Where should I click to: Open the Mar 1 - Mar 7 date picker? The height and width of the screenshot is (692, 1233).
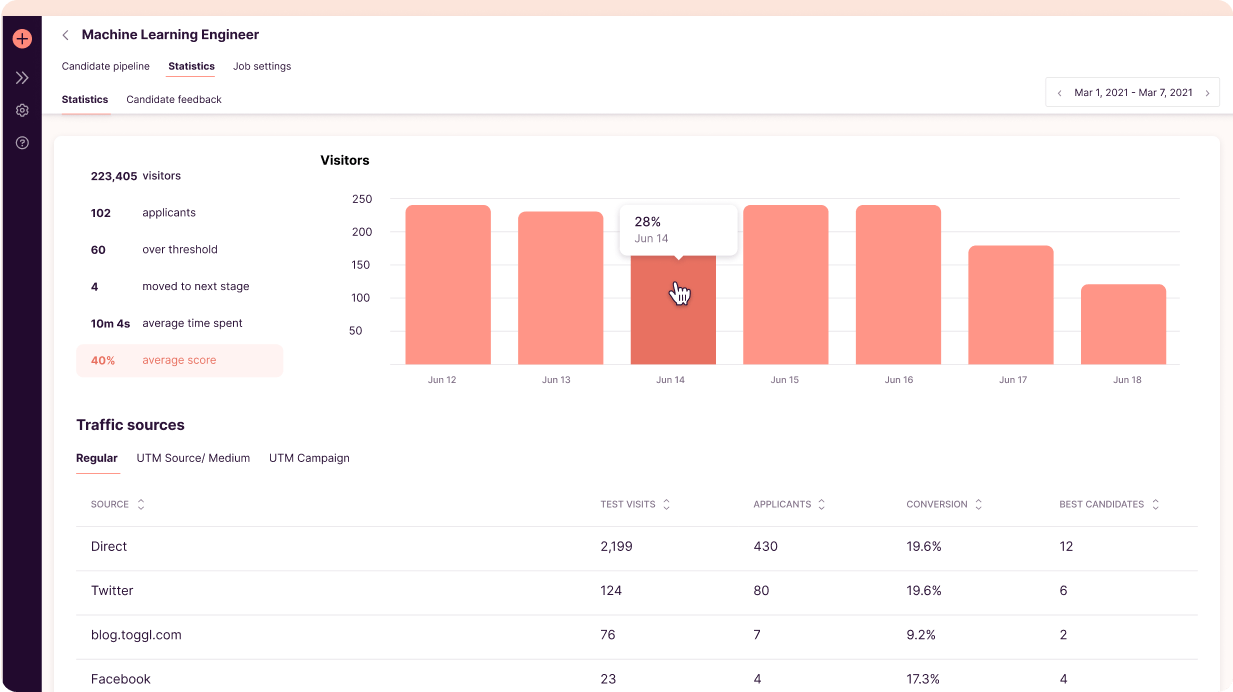(x=1133, y=93)
